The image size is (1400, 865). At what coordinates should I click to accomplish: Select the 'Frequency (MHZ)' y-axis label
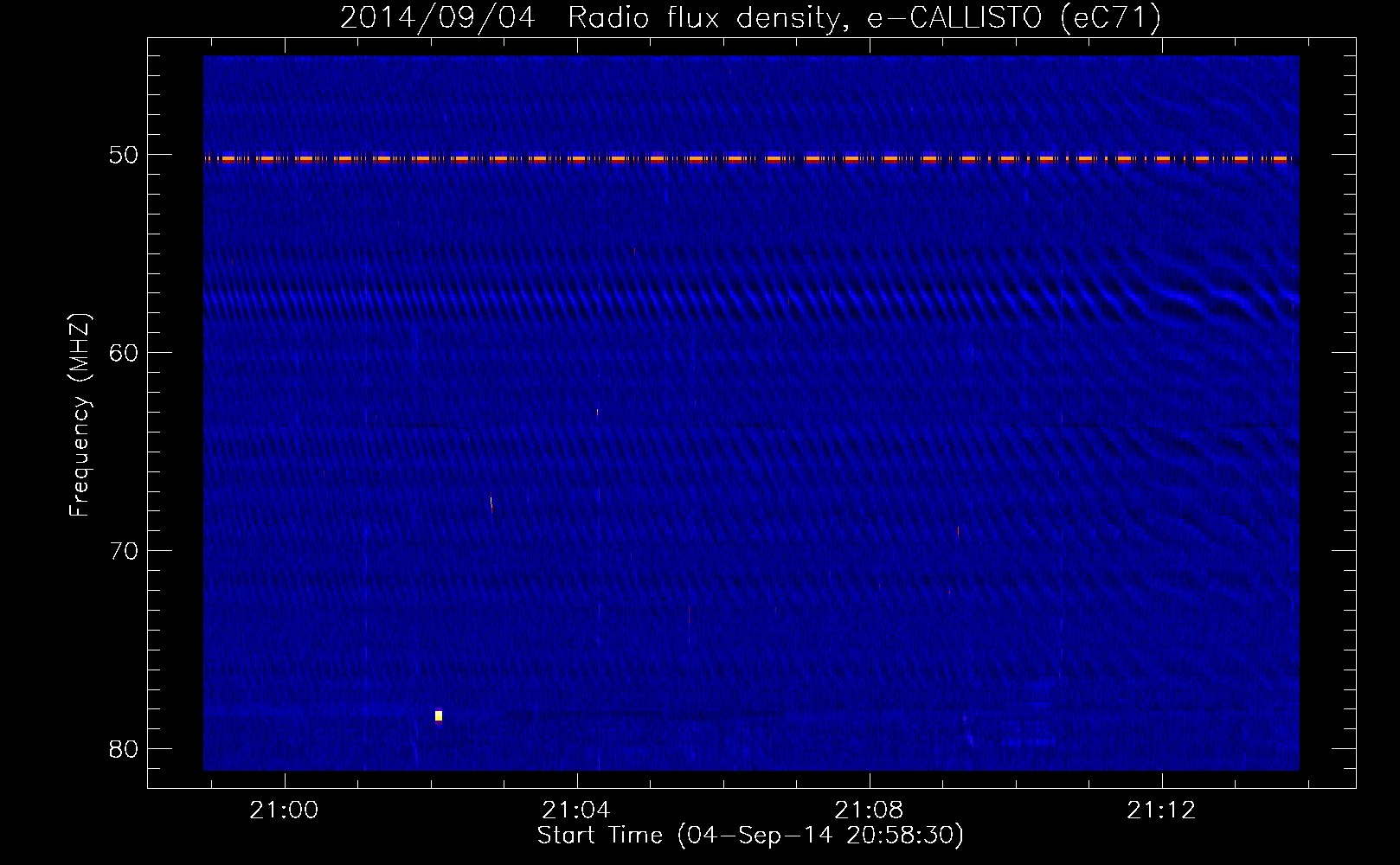(x=79, y=415)
